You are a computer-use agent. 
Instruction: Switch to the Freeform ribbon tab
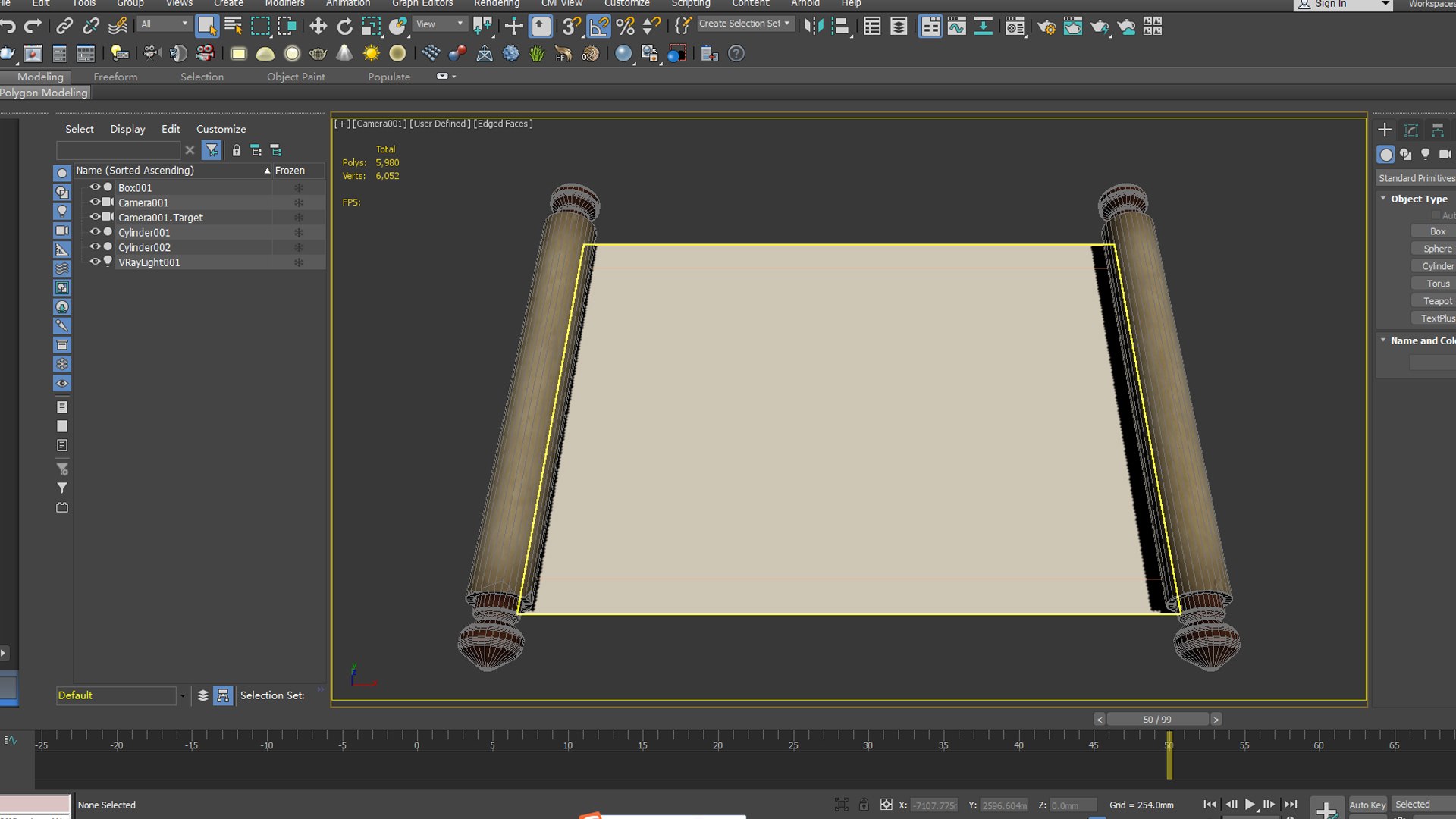tap(115, 77)
